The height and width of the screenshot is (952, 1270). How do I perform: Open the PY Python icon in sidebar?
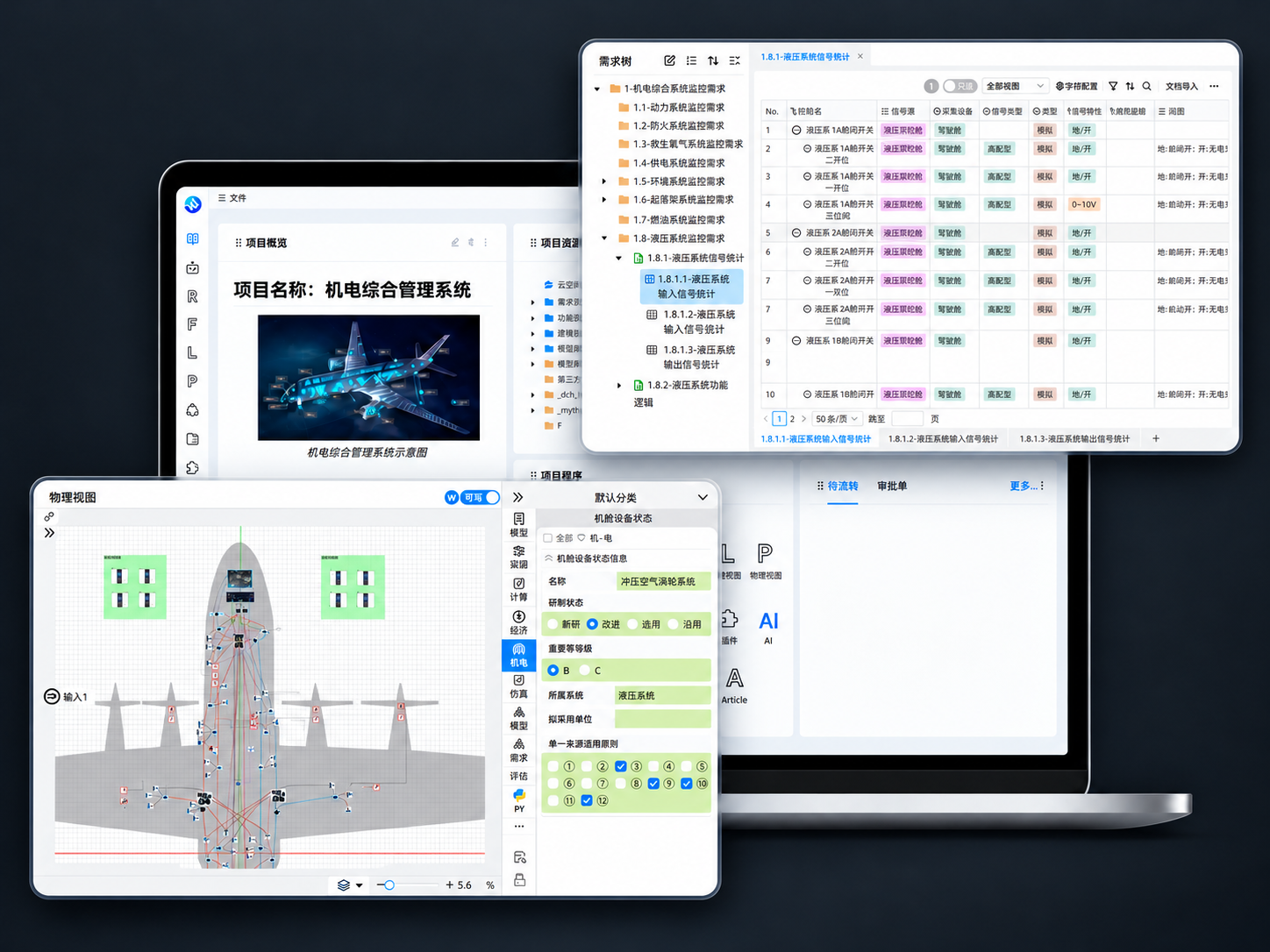point(519,800)
